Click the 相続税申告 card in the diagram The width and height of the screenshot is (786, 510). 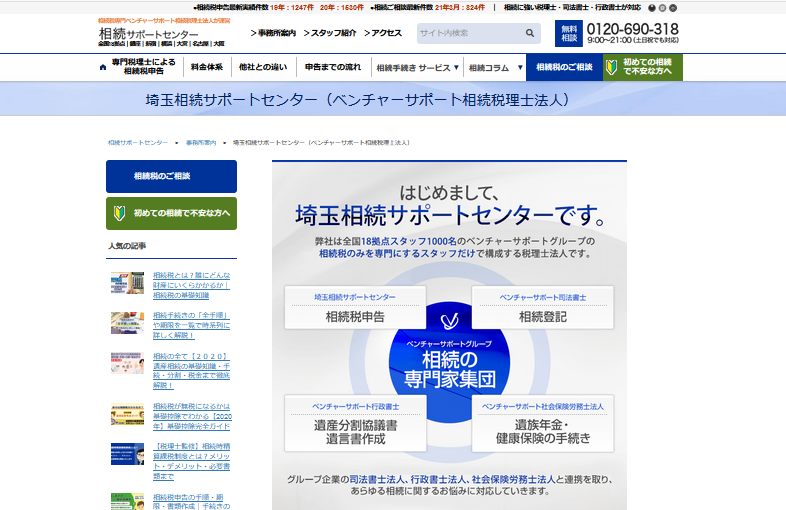point(355,308)
